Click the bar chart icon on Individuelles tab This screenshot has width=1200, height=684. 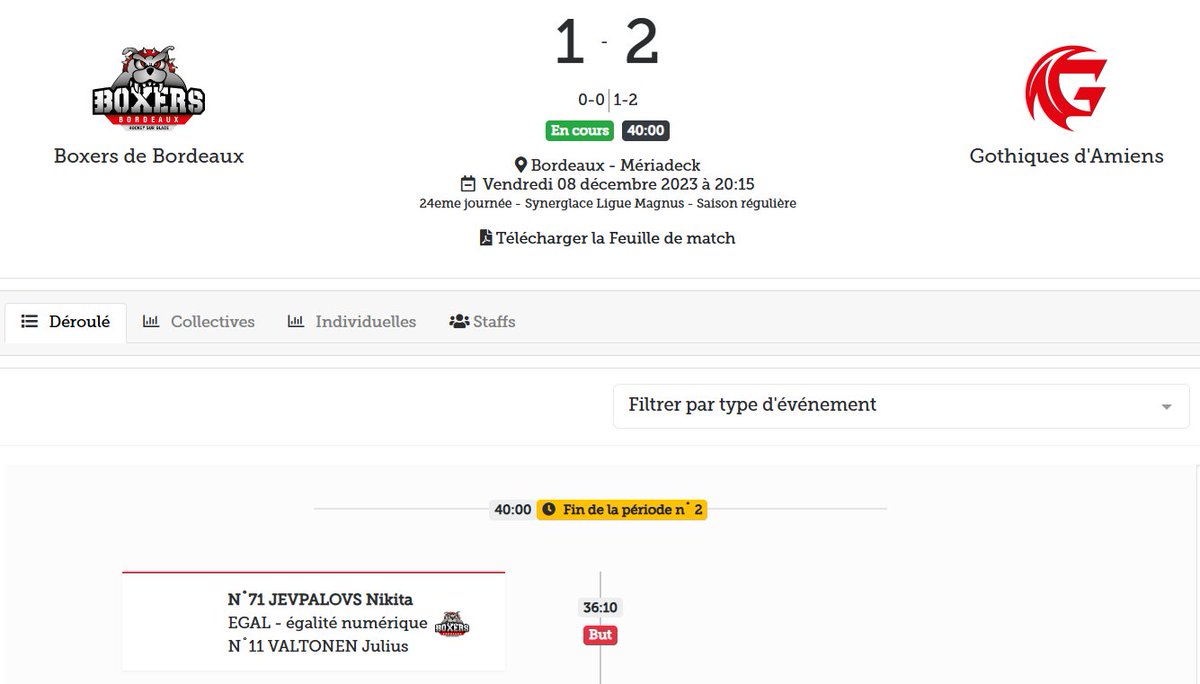pos(296,322)
